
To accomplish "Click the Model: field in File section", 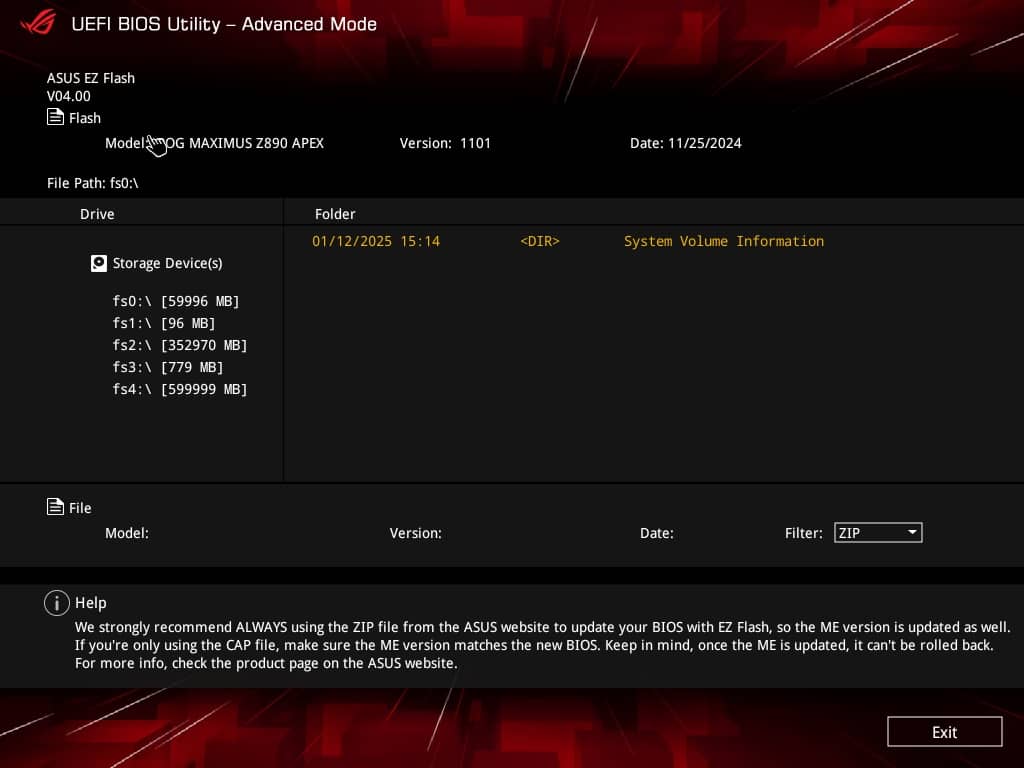I will pyautogui.click(x=127, y=533).
